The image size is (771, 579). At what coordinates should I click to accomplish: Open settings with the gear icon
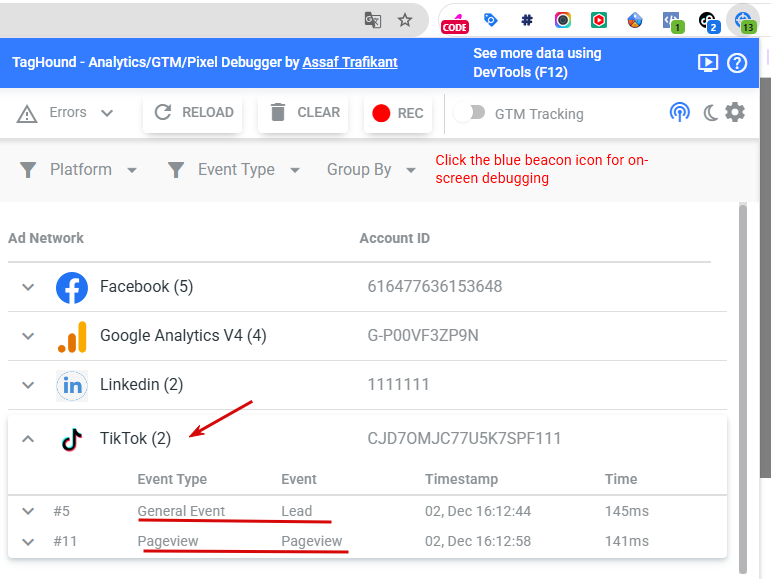tap(735, 113)
